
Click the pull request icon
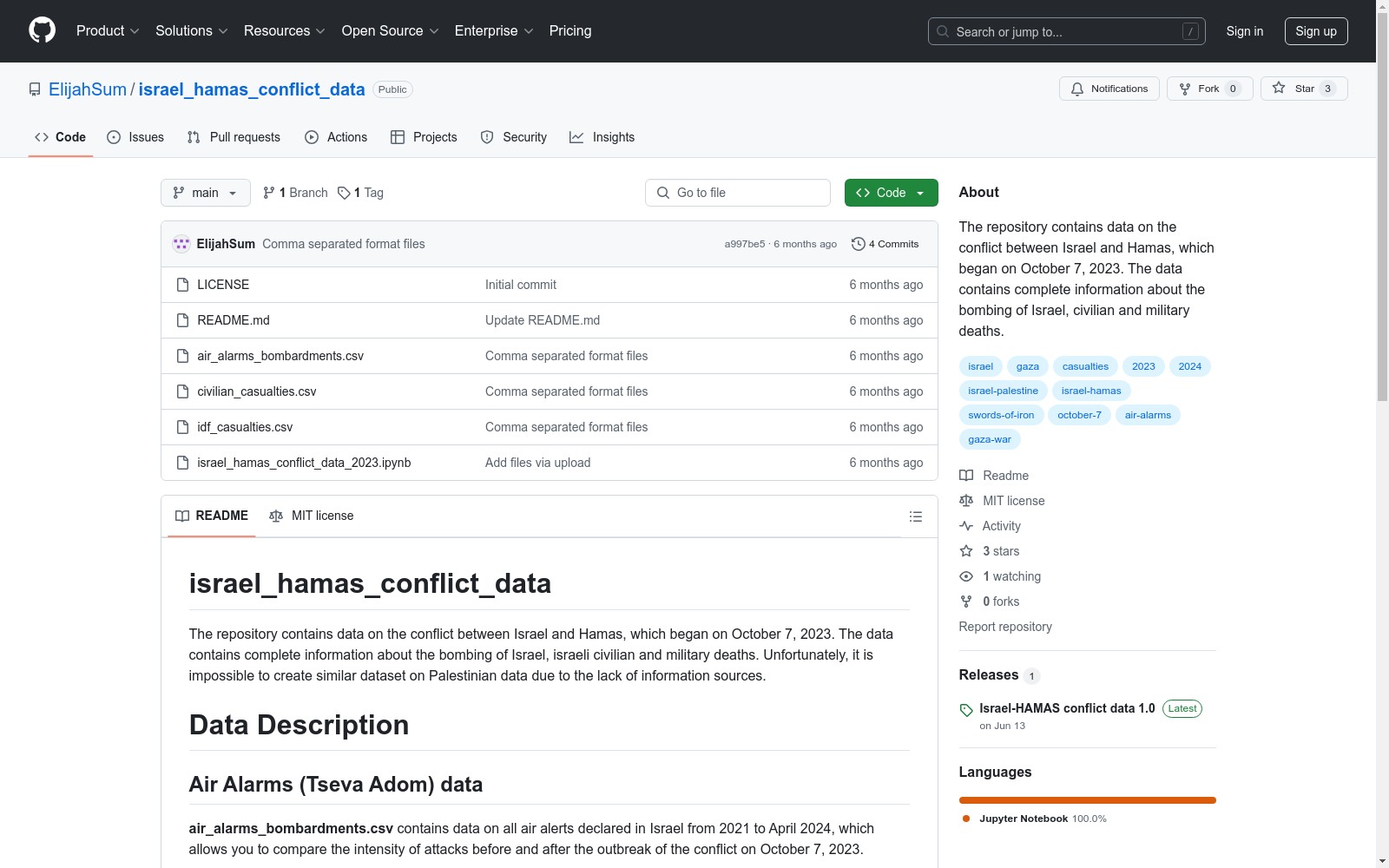click(x=194, y=137)
